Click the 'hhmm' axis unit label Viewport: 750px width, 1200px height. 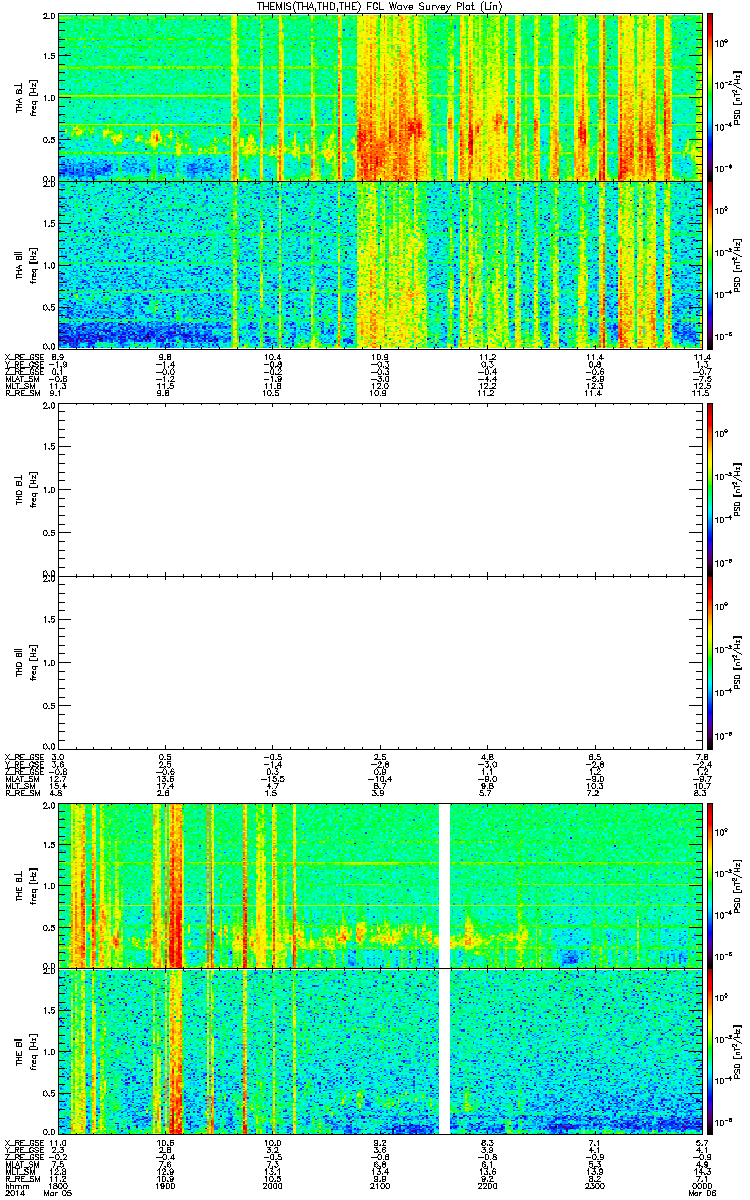point(15,1186)
